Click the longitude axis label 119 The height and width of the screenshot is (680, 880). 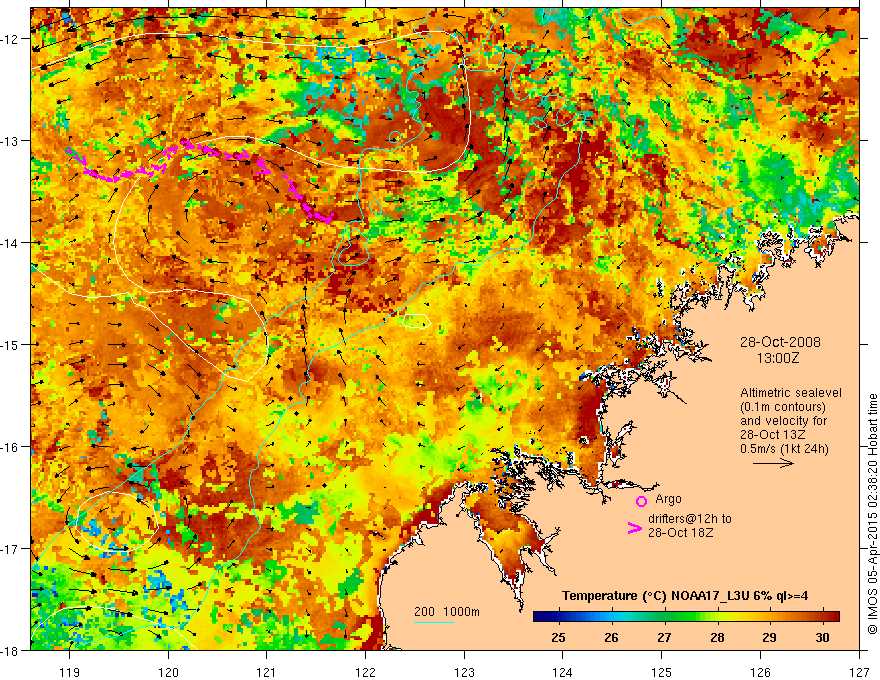pyautogui.click(x=70, y=672)
